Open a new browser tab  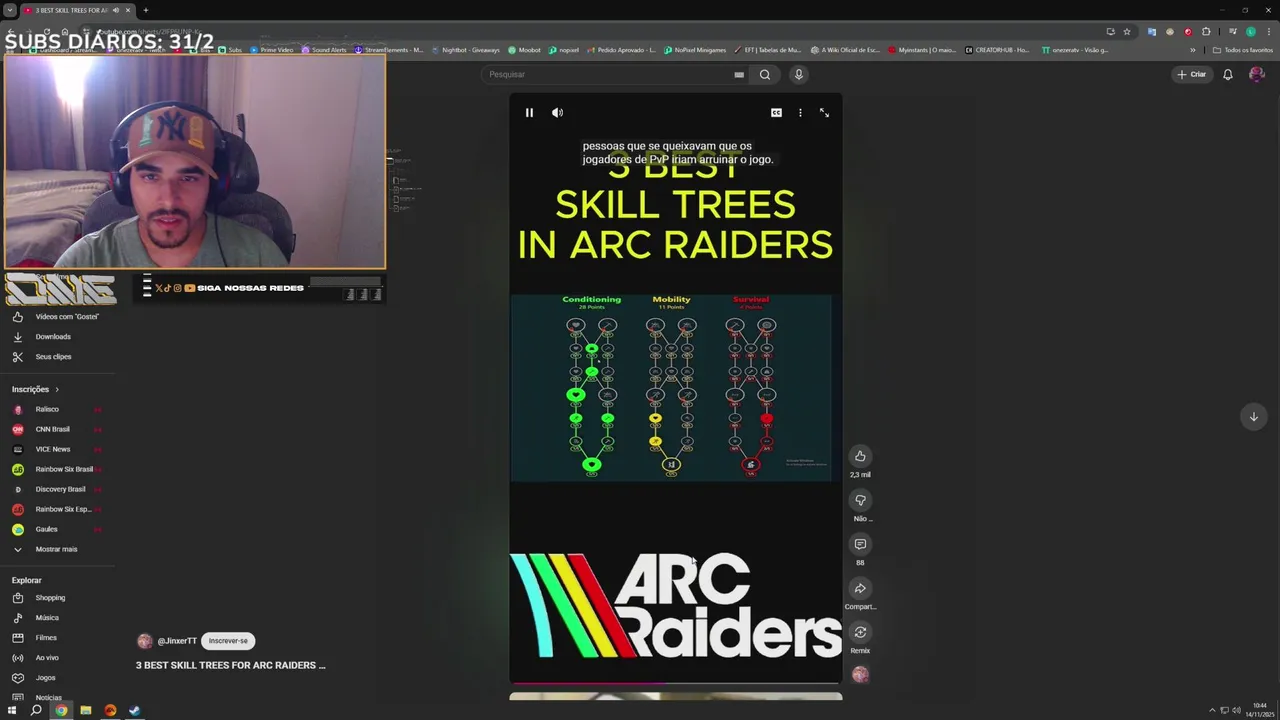point(146,10)
